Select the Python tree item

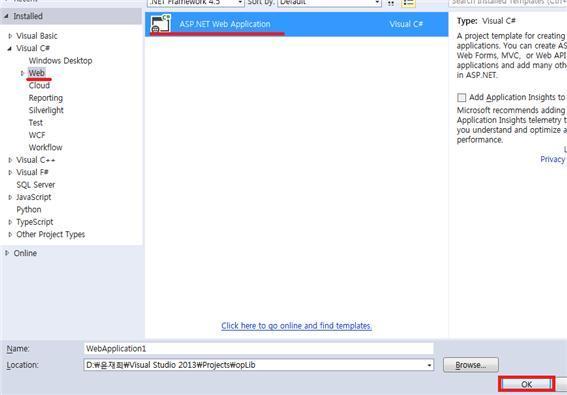(29, 209)
